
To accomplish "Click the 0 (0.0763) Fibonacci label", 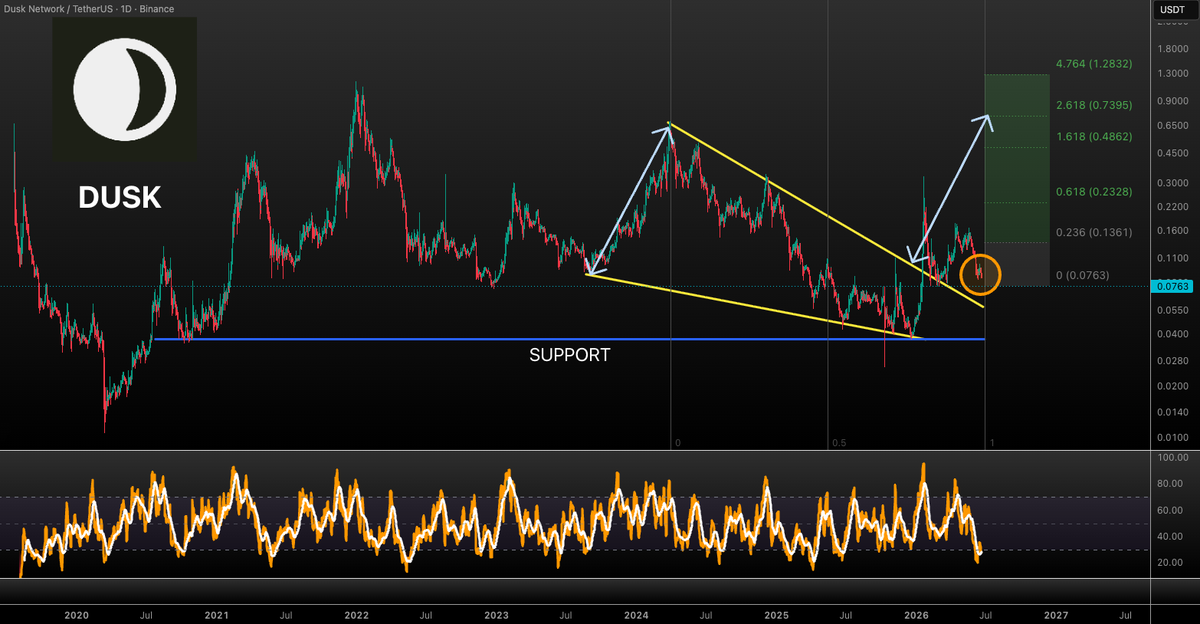I will tap(1083, 275).
